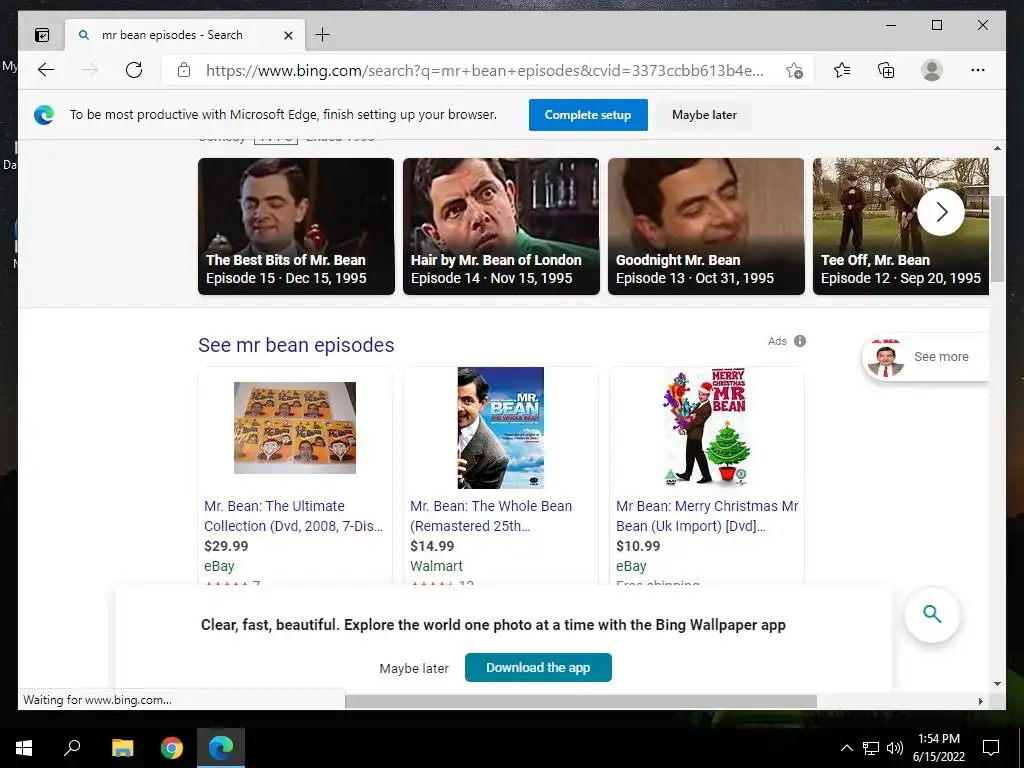The height and width of the screenshot is (768, 1024).
Task: Click the Walmart seller text
Action: coord(436,566)
